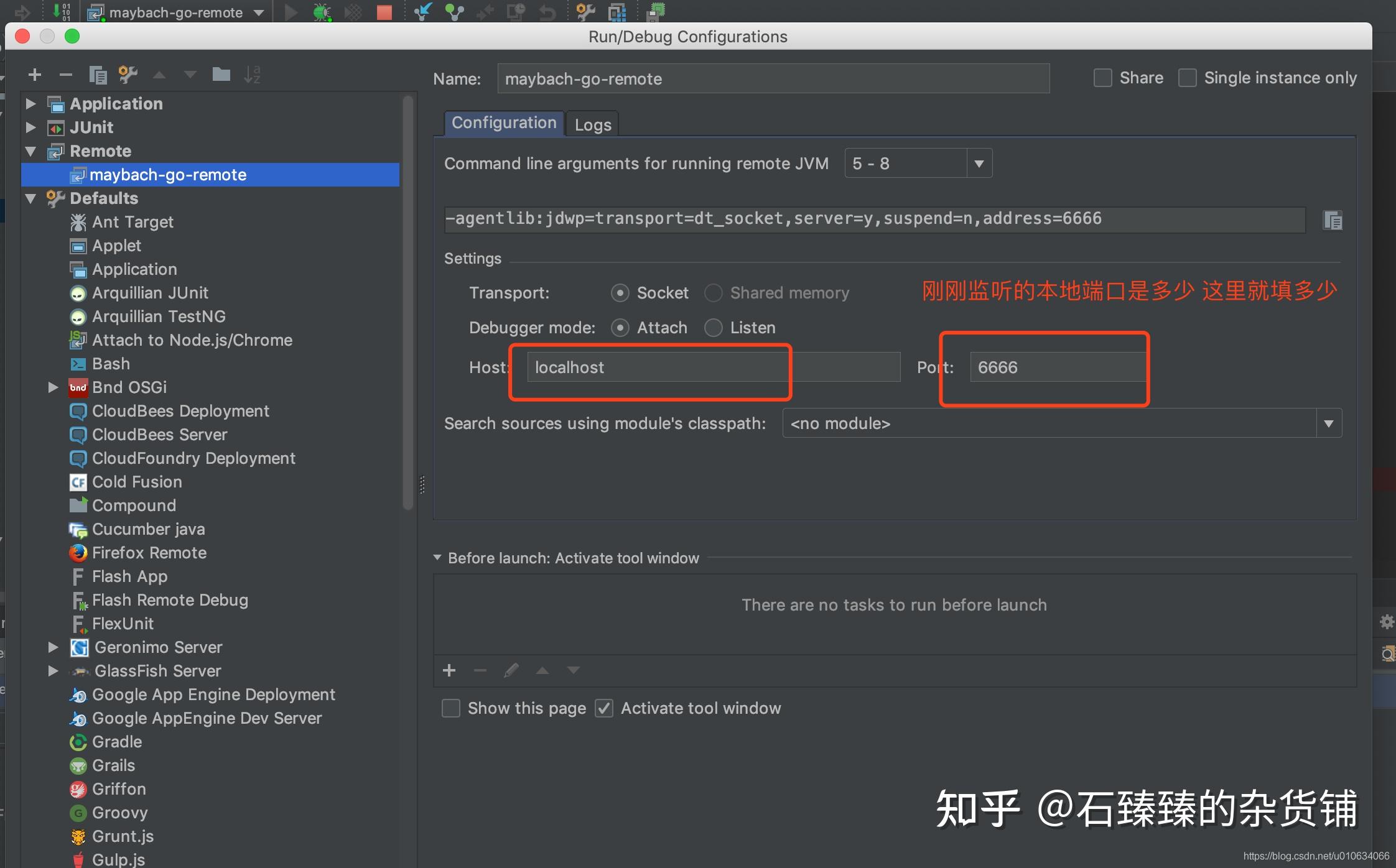The image size is (1396, 868).
Task: Check Single instance only option
Action: 1188,77
